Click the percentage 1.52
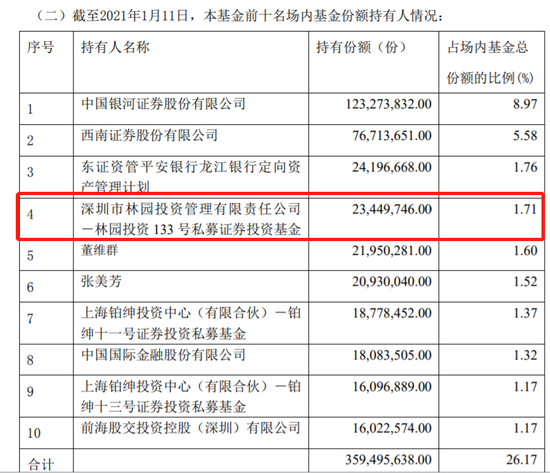 [x=525, y=282]
